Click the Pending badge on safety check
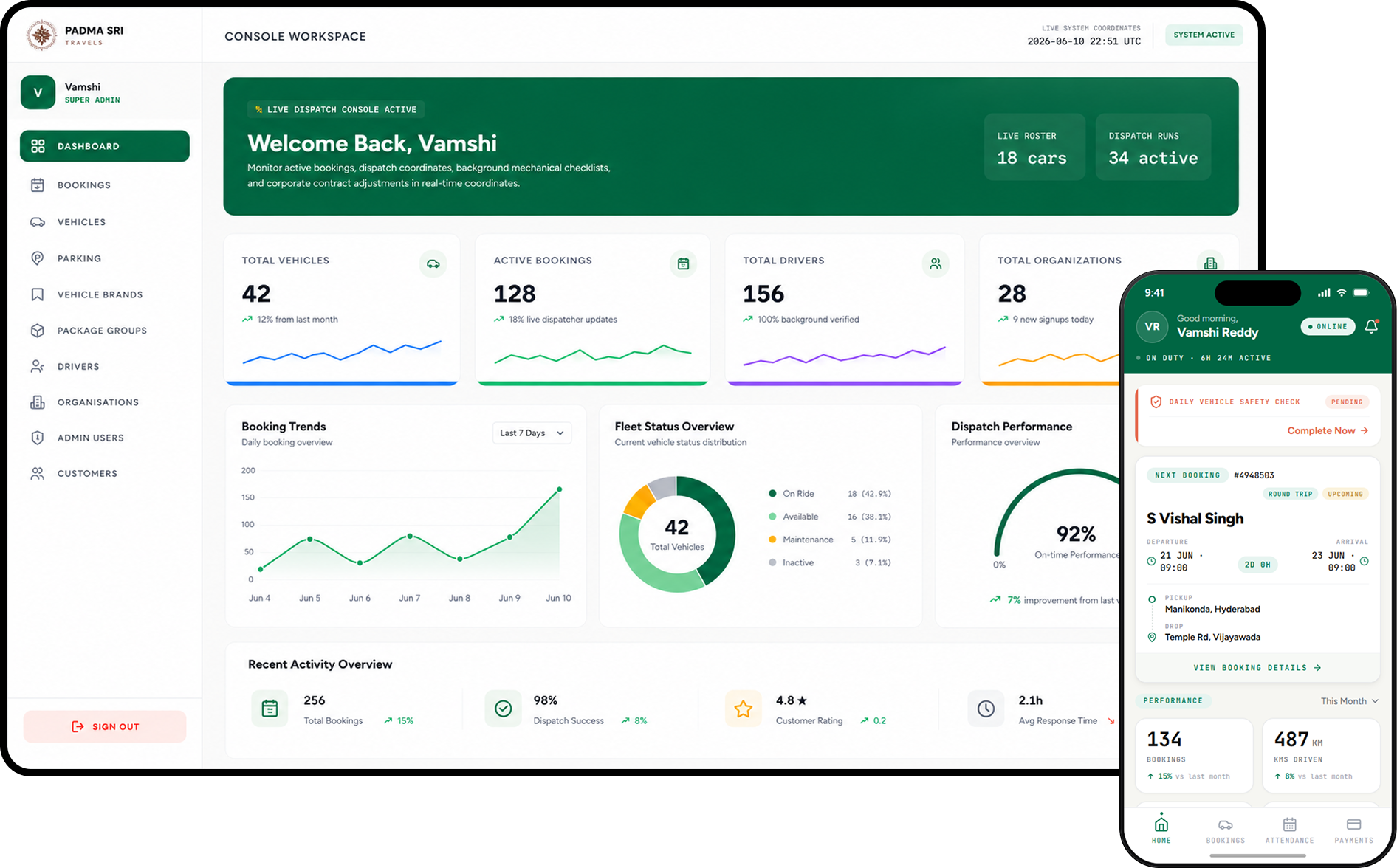This screenshot has height=868, width=1397. point(1347,402)
